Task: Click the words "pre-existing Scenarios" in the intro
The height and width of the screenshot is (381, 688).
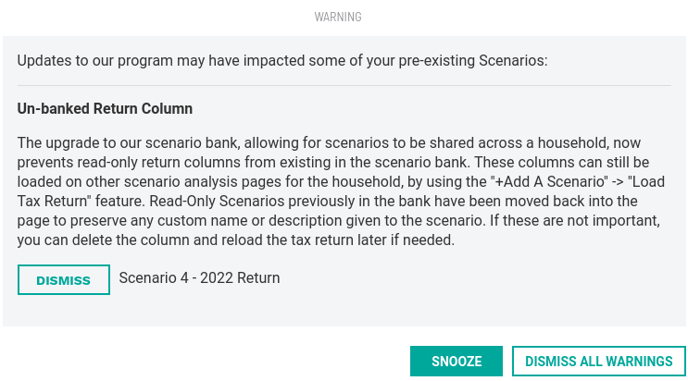Action: coord(473,61)
